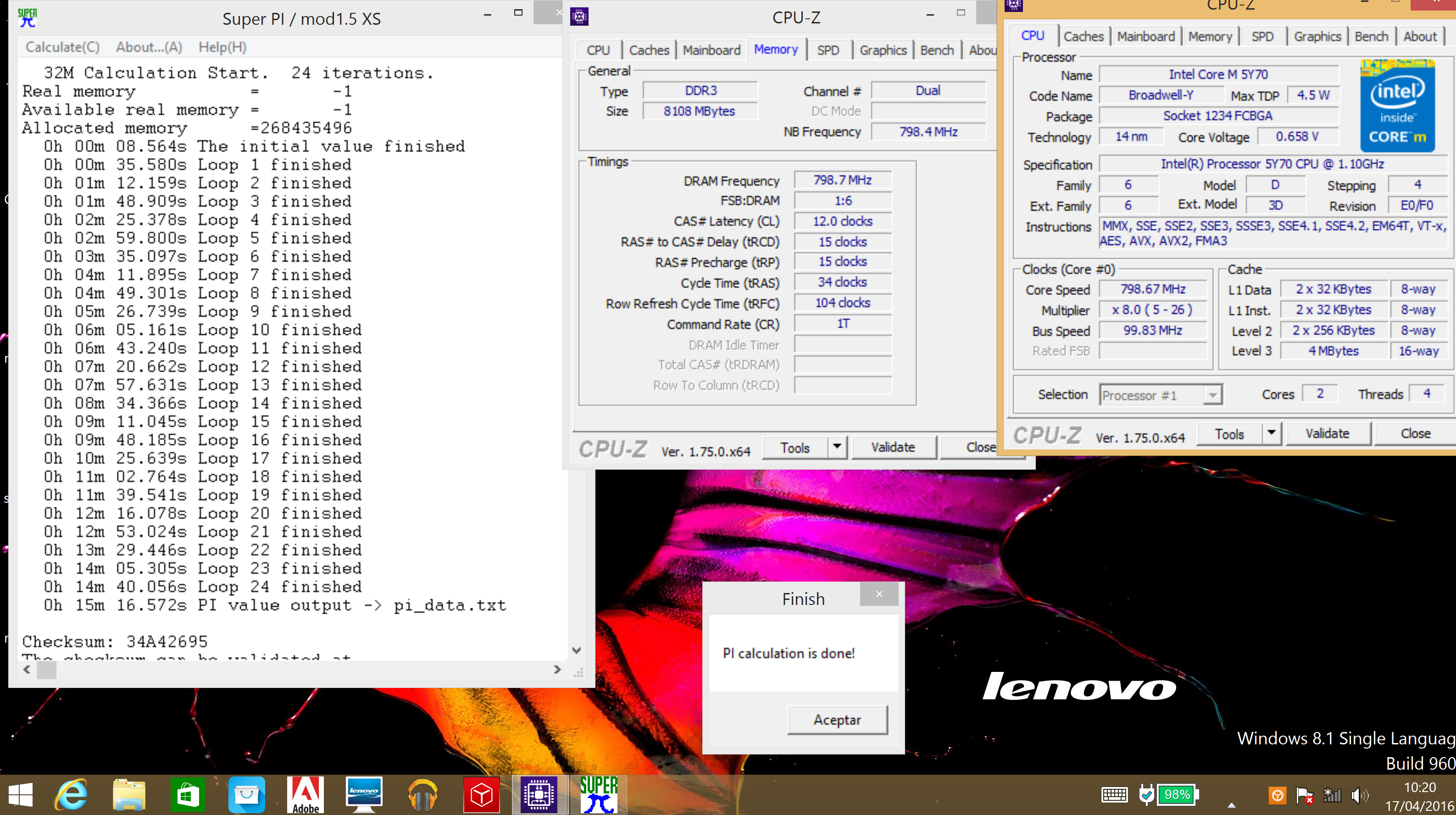Click the orange tray application icon
The image size is (1456, 815).
[x=1278, y=796]
